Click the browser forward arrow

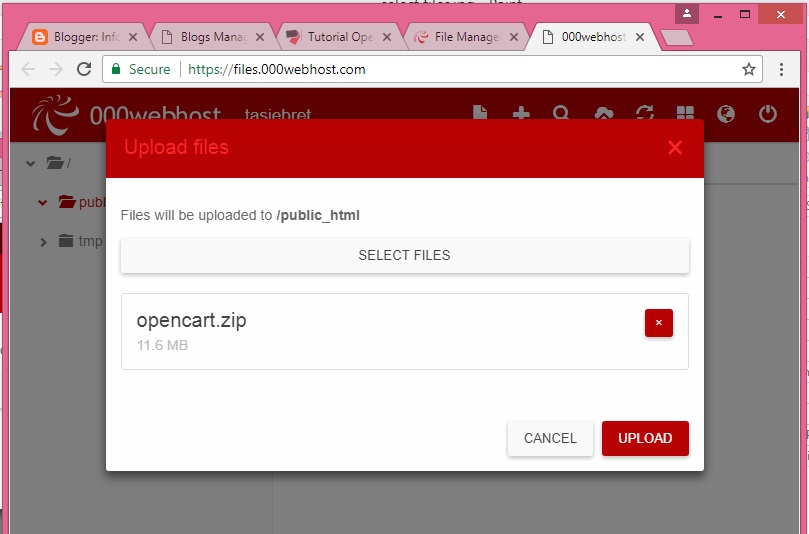click(56, 69)
